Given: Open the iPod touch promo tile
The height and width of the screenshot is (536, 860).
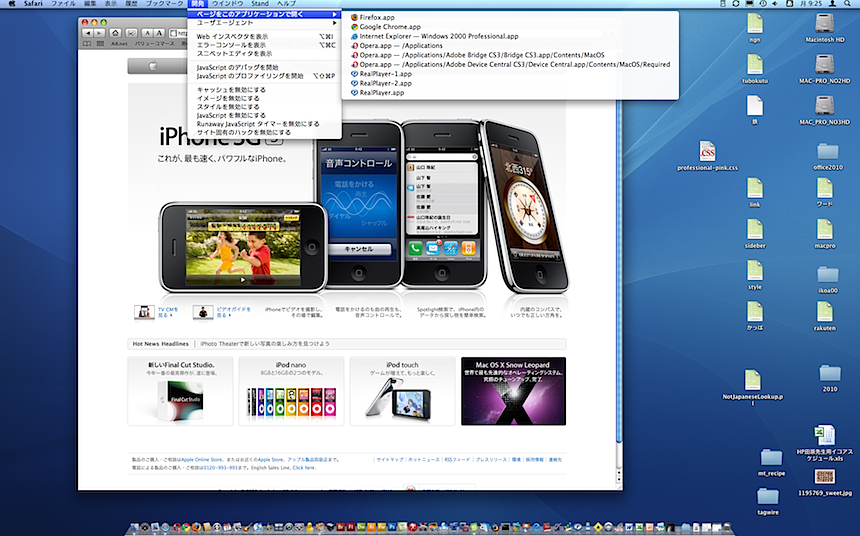Looking at the screenshot, I should (x=402, y=391).
